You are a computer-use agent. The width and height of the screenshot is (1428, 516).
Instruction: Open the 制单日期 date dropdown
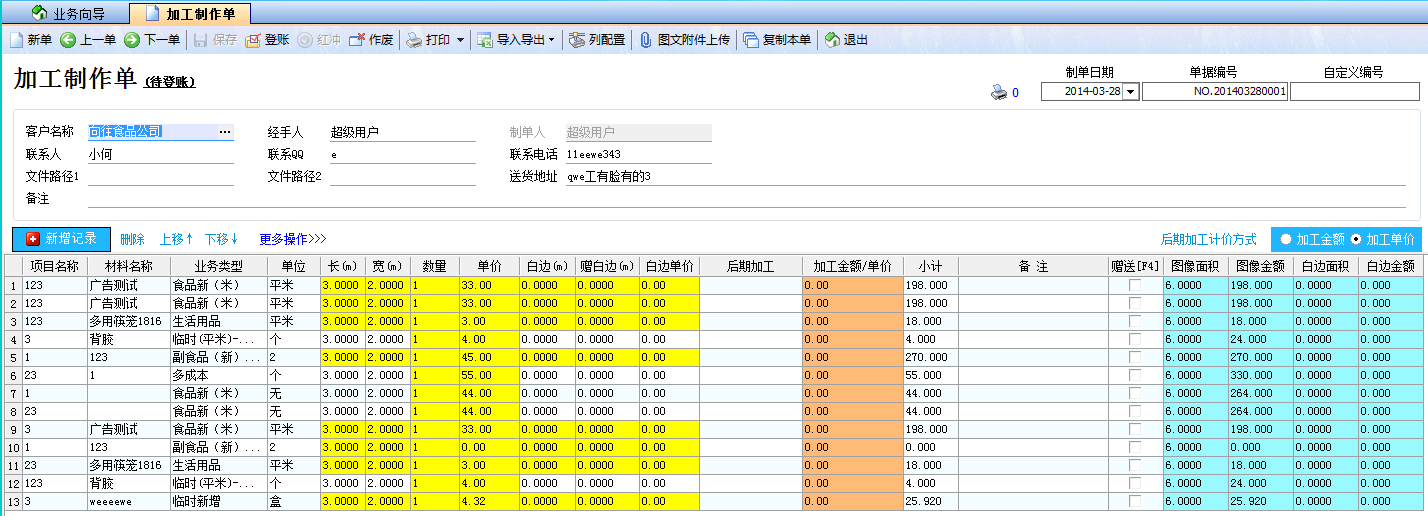pyautogui.click(x=1131, y=91)
